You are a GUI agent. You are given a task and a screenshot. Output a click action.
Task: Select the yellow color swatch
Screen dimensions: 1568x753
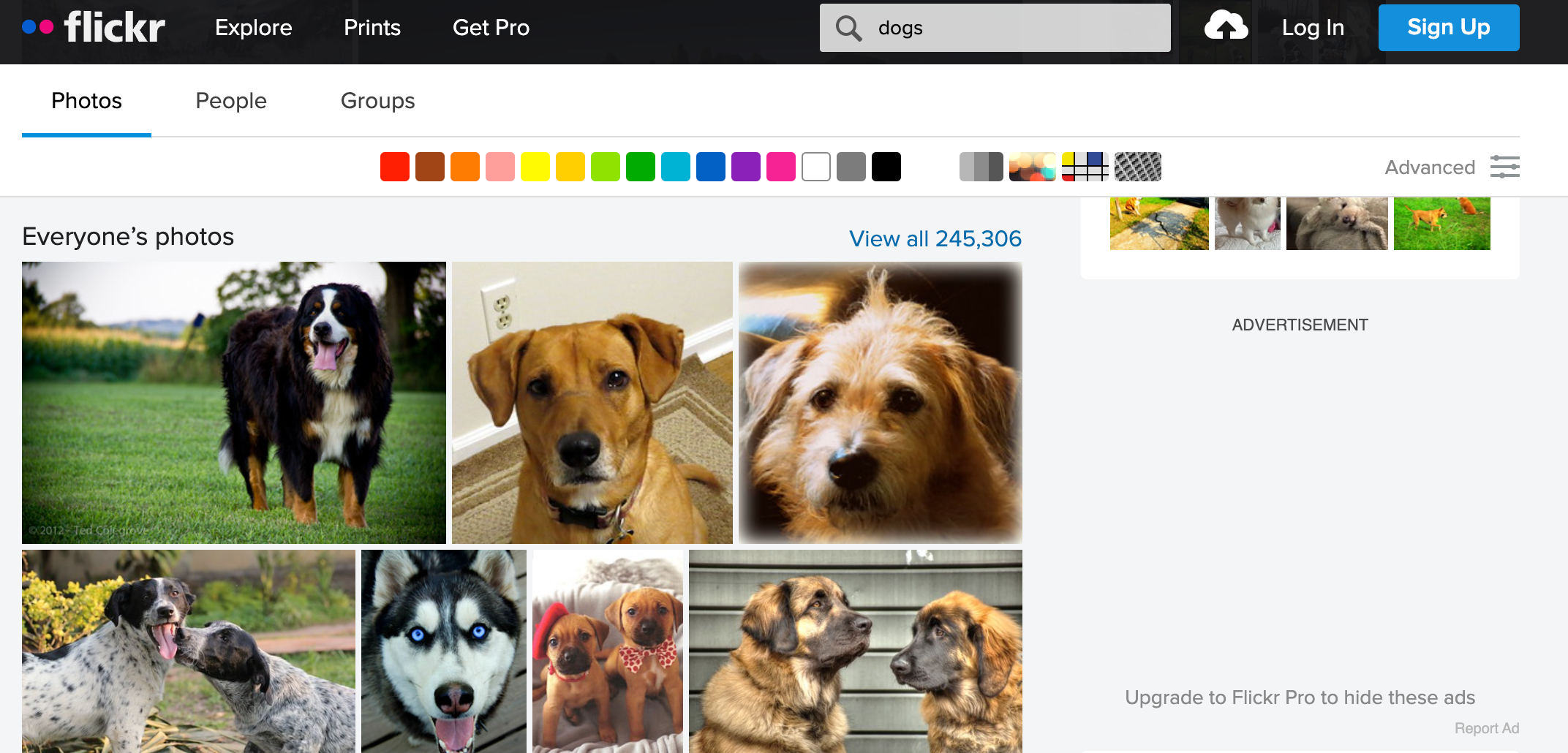(535, 167)
